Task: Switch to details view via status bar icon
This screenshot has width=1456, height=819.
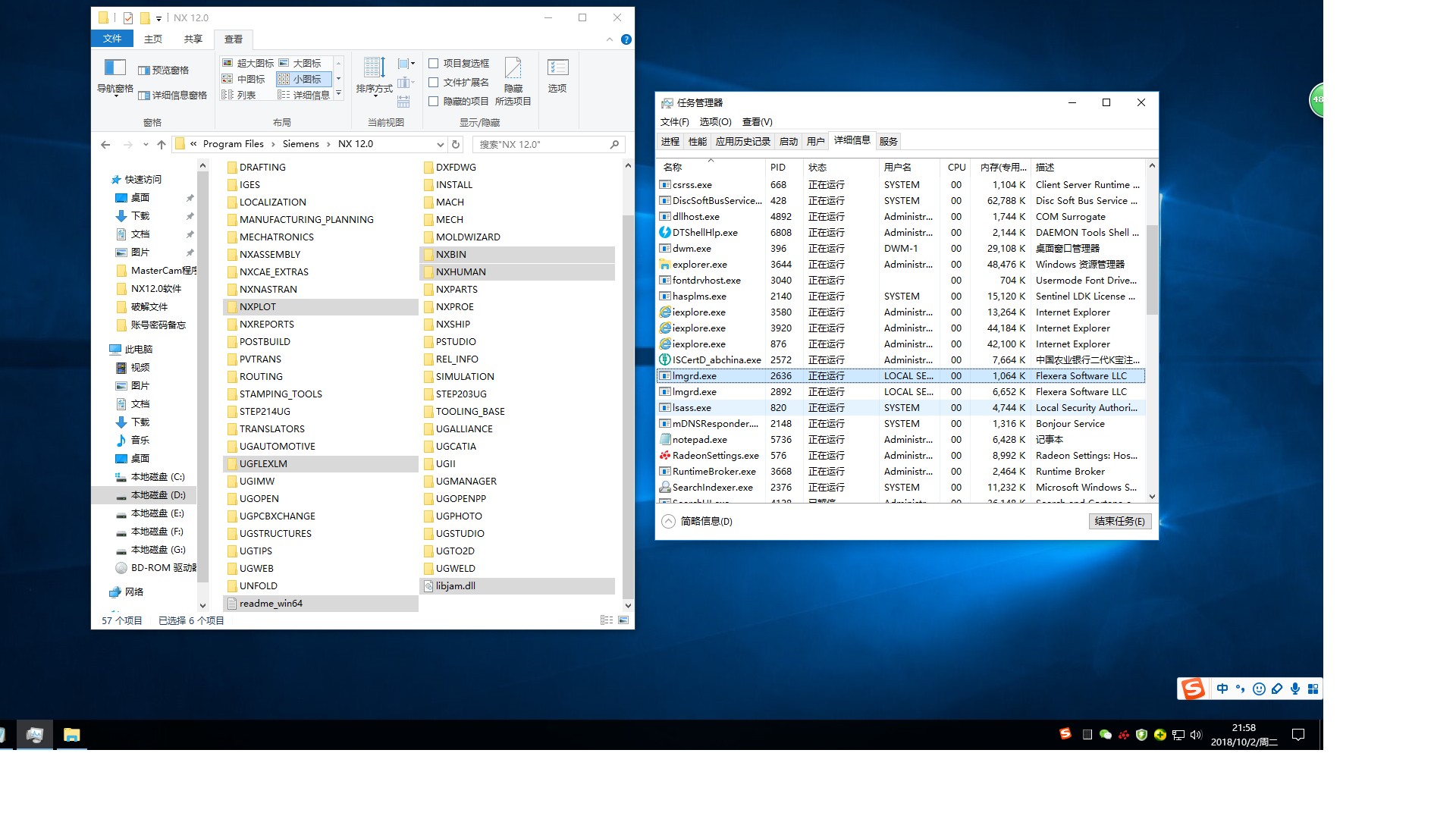Action: (607, 620)
